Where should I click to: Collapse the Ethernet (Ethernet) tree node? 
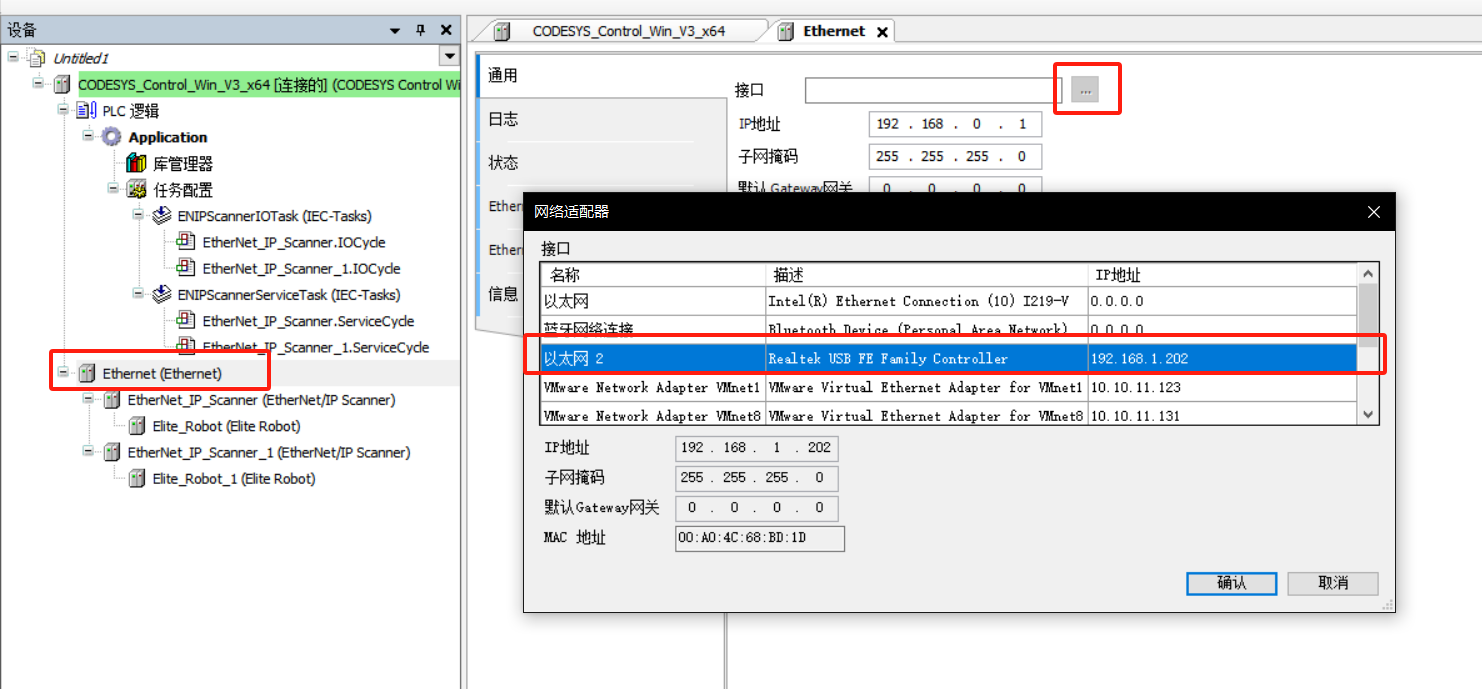click(x=63, y=373)
